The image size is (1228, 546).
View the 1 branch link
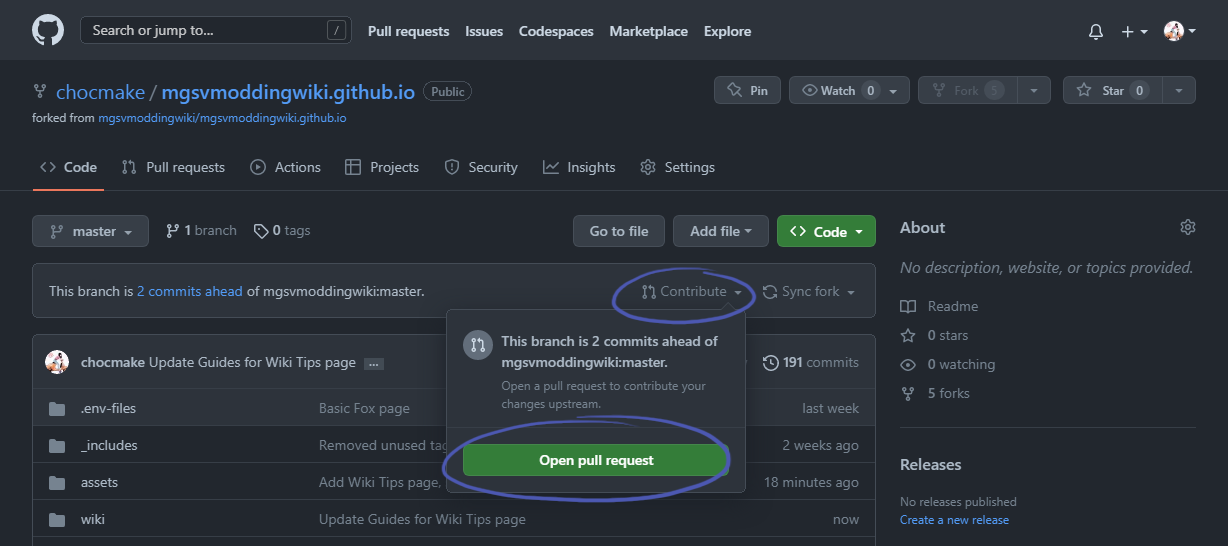click(201, 230)
